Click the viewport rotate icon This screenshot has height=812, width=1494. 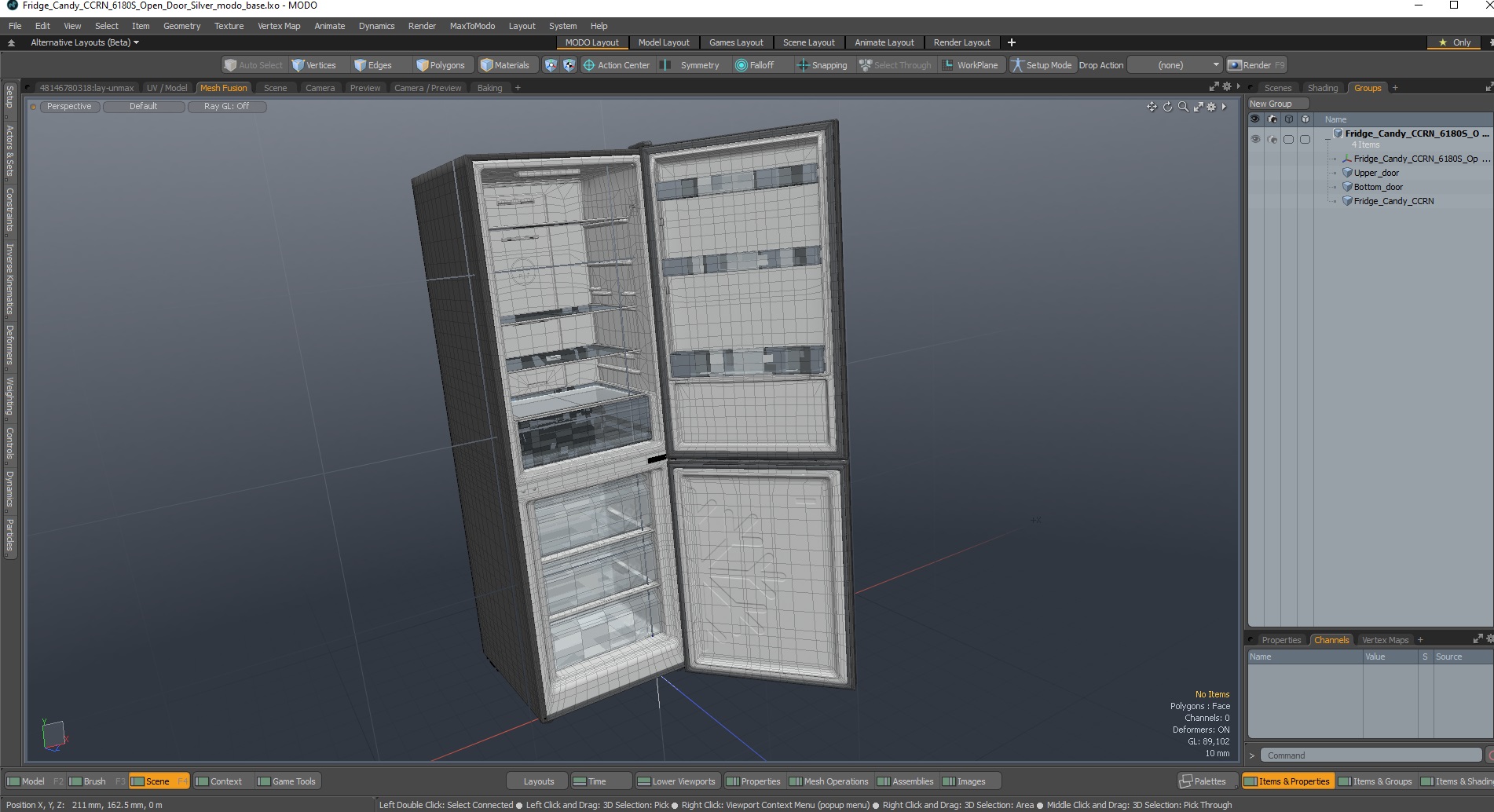point(1167,107)
